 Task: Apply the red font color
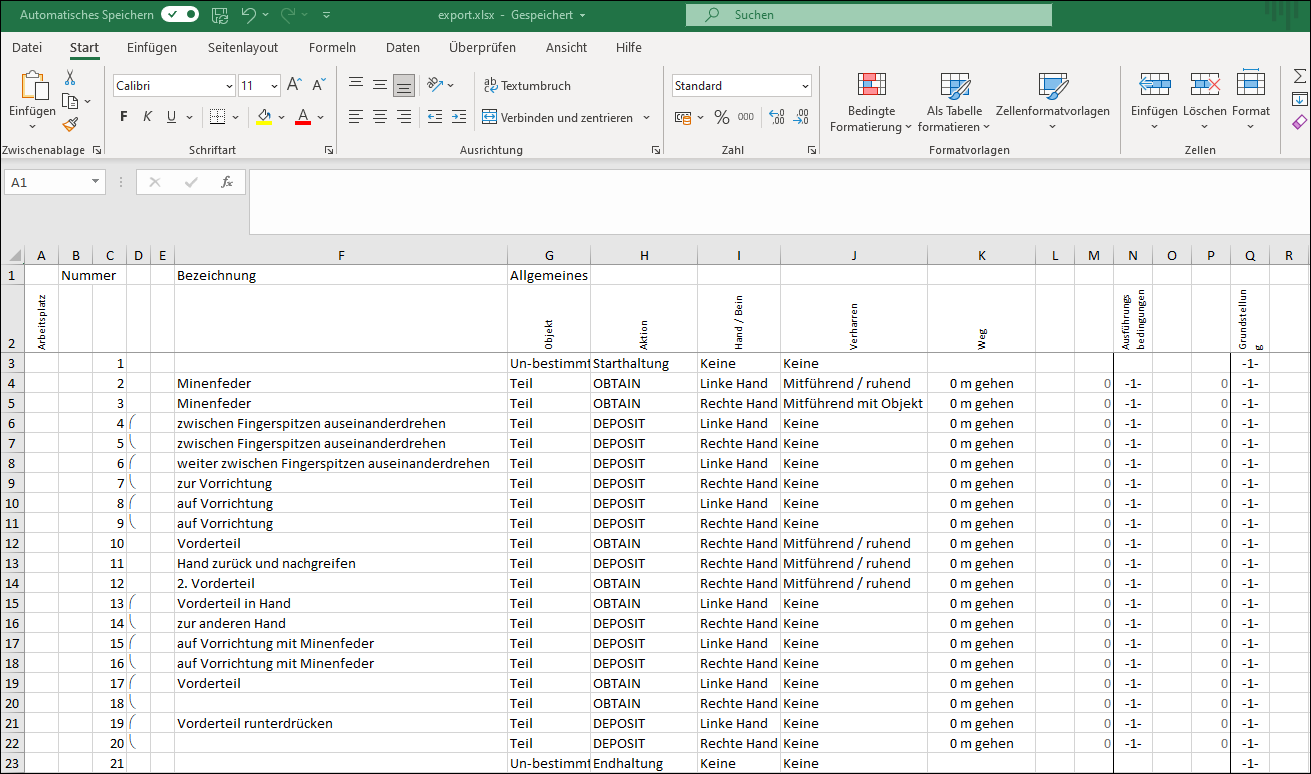coord(303,117)
